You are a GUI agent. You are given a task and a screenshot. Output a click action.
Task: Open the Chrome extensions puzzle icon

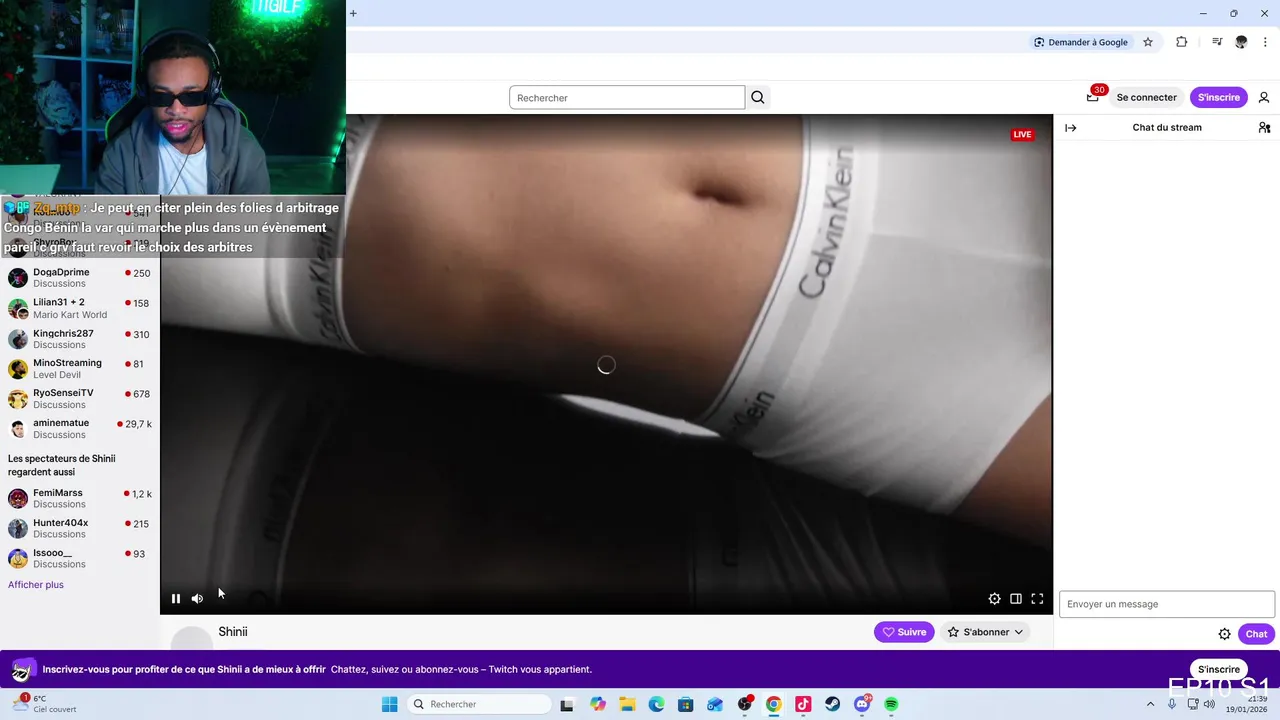[1182, 42]
